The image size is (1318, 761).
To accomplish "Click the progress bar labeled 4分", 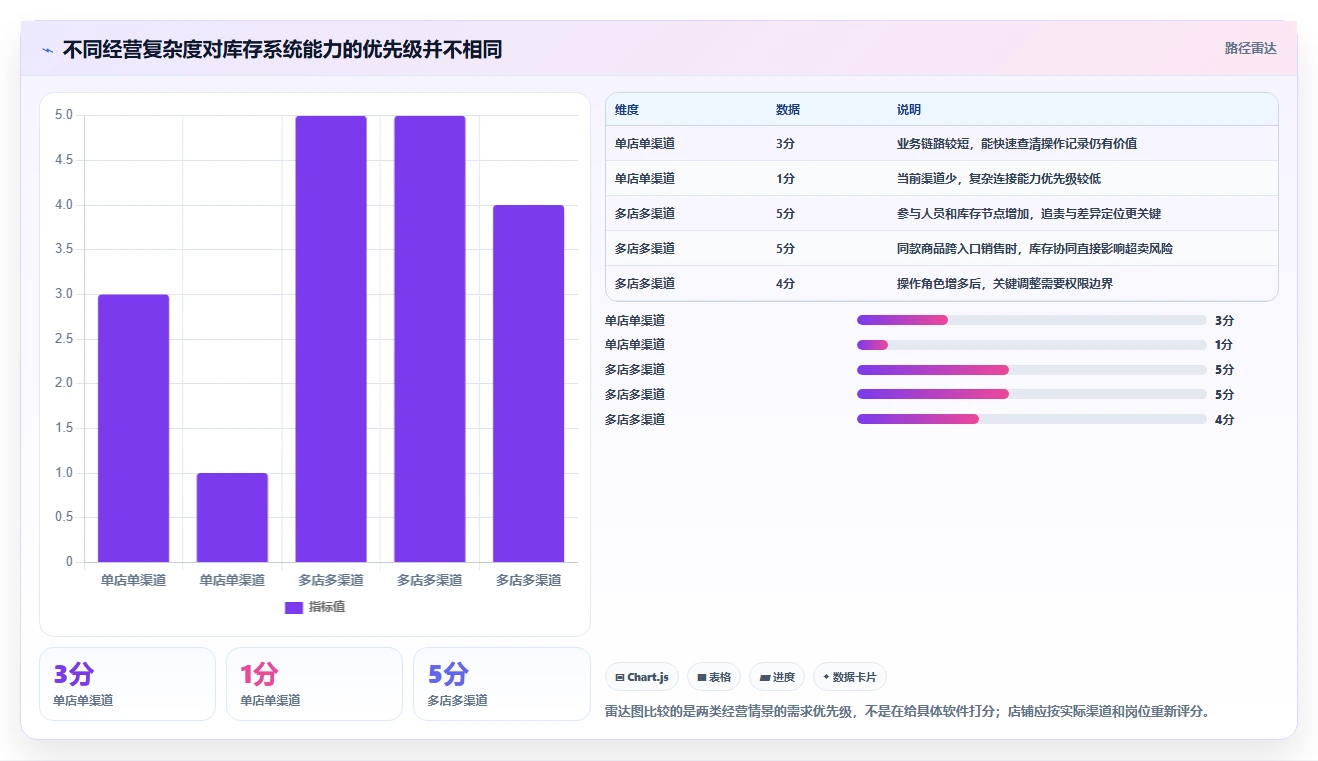I will pyautogui.click(x=1032, y=419).
